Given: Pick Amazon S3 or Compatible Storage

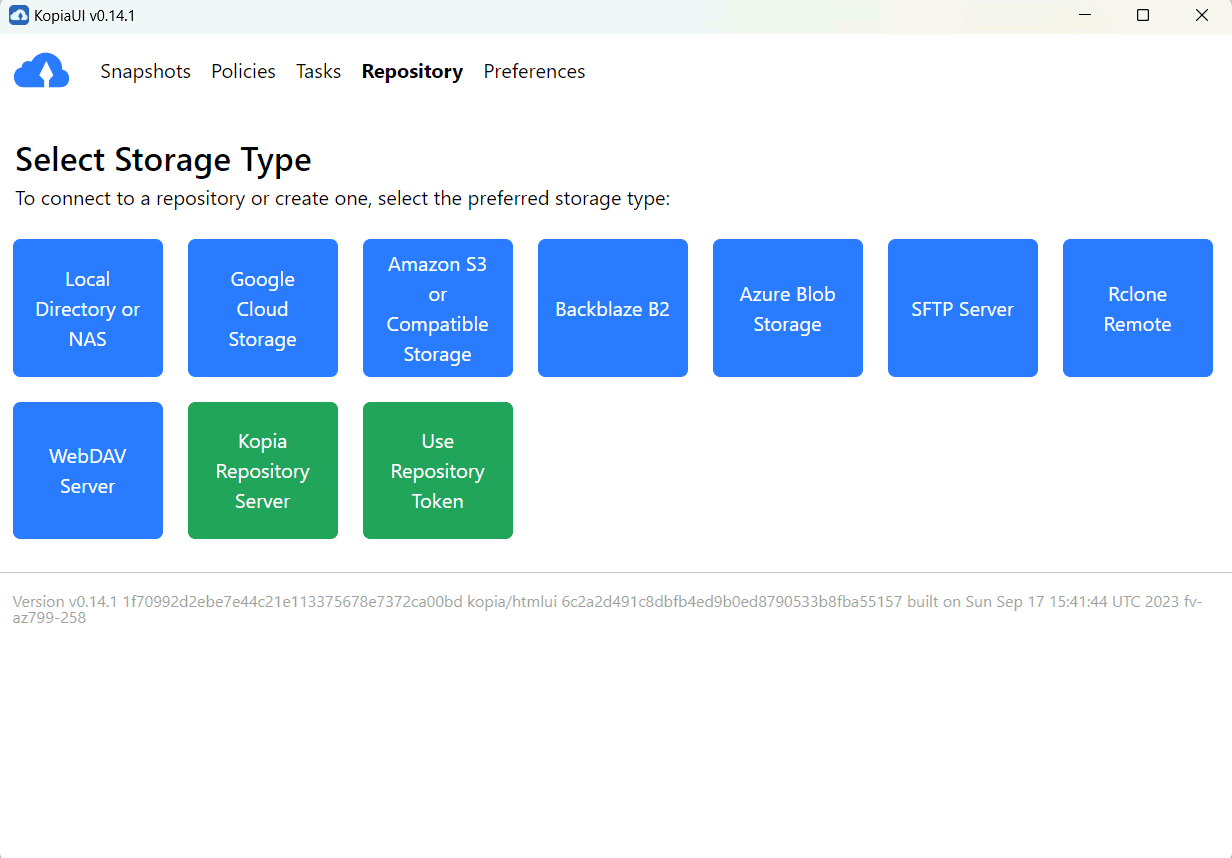Looking at the screenshot, I should 438,308.
